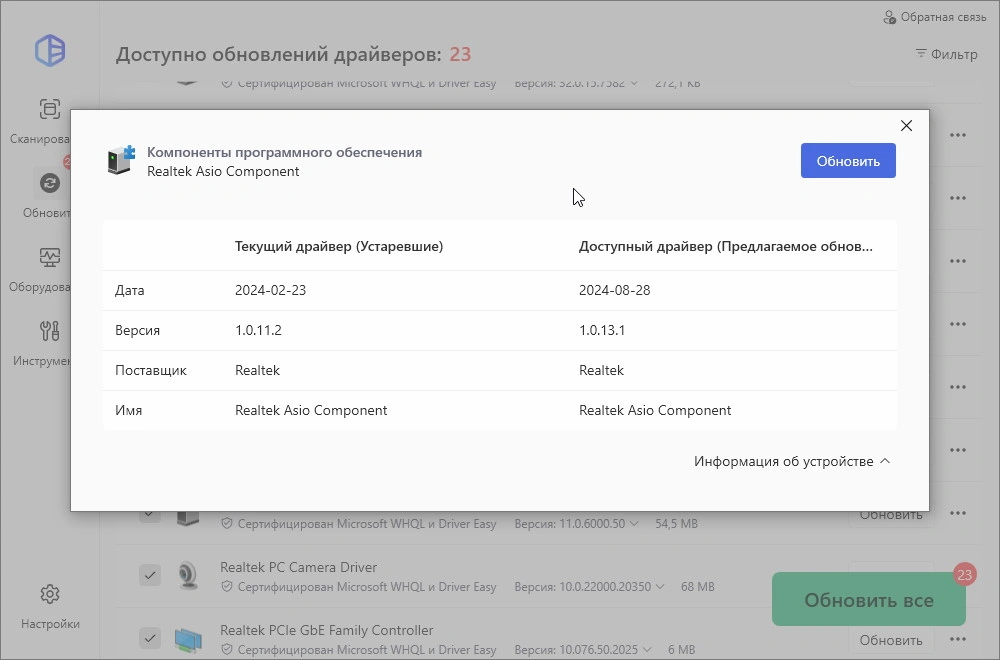Screen dimensions: 1000x660
Task: Open the version dropdown showing 10.076.50.2025
Action: (x=582, y=650)
